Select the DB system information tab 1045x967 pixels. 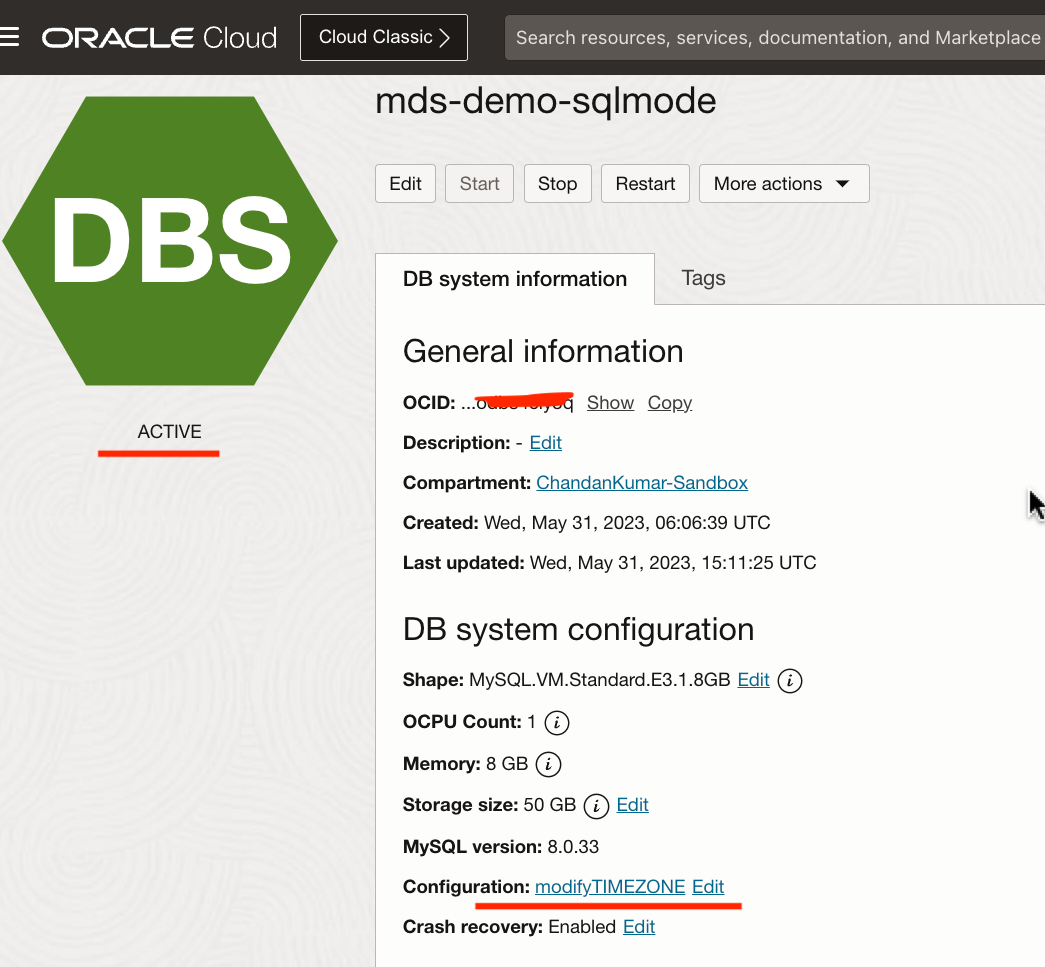(x=515, y=279)
